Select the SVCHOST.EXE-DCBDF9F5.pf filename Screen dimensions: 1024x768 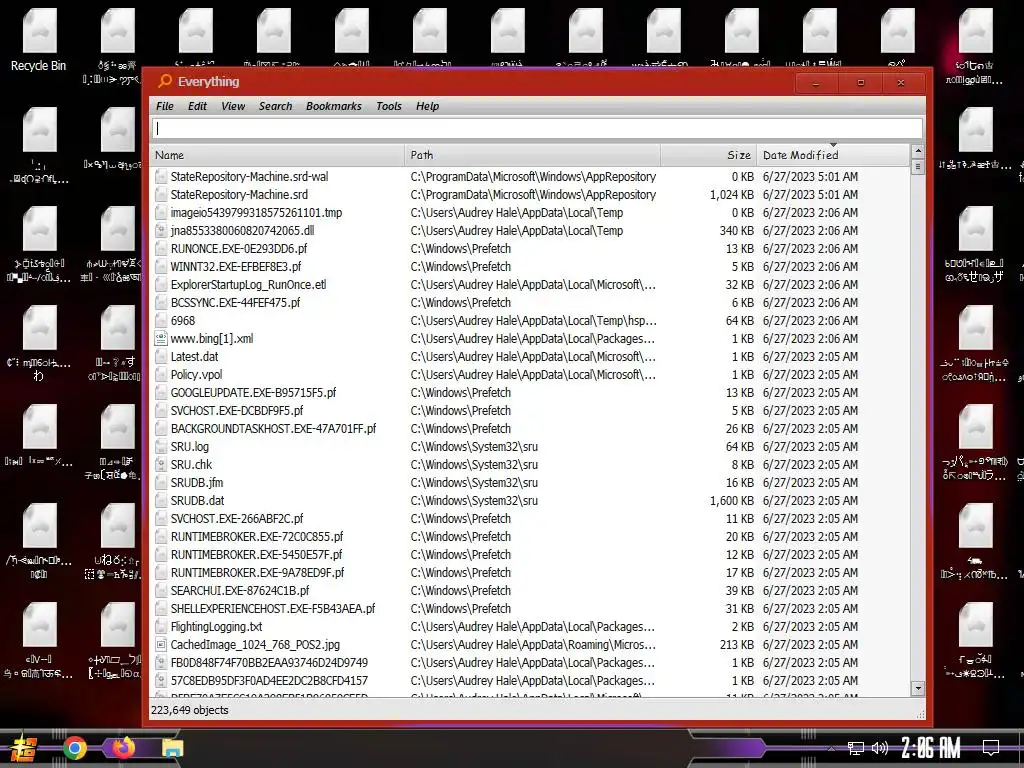[x=236, y=411]
